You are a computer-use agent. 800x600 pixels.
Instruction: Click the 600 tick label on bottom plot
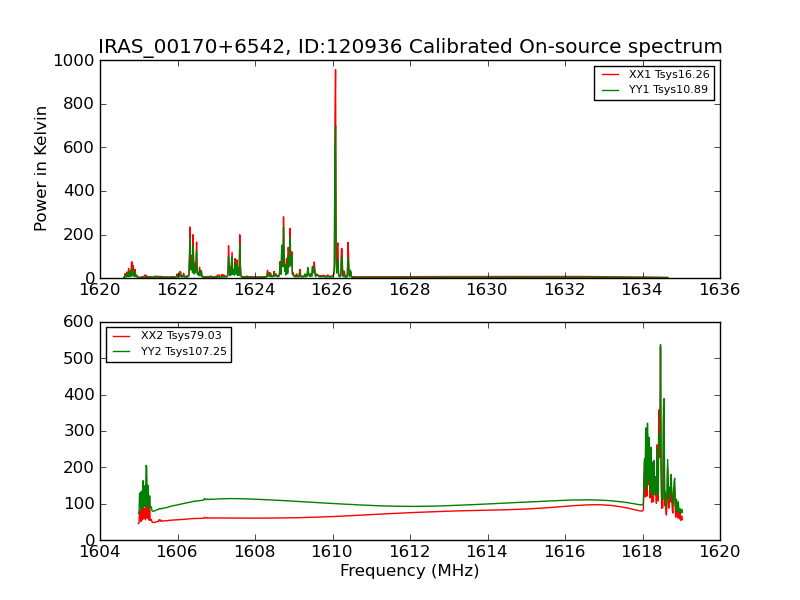[x=79, y=322]
